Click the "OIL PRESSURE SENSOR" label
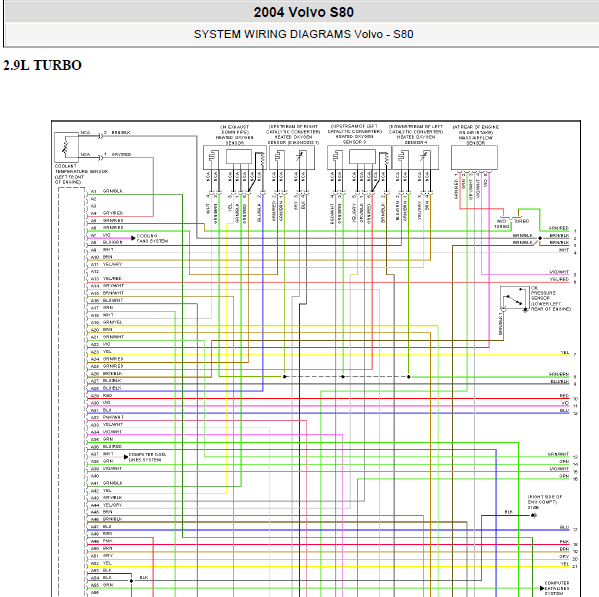 coord(550,298)
